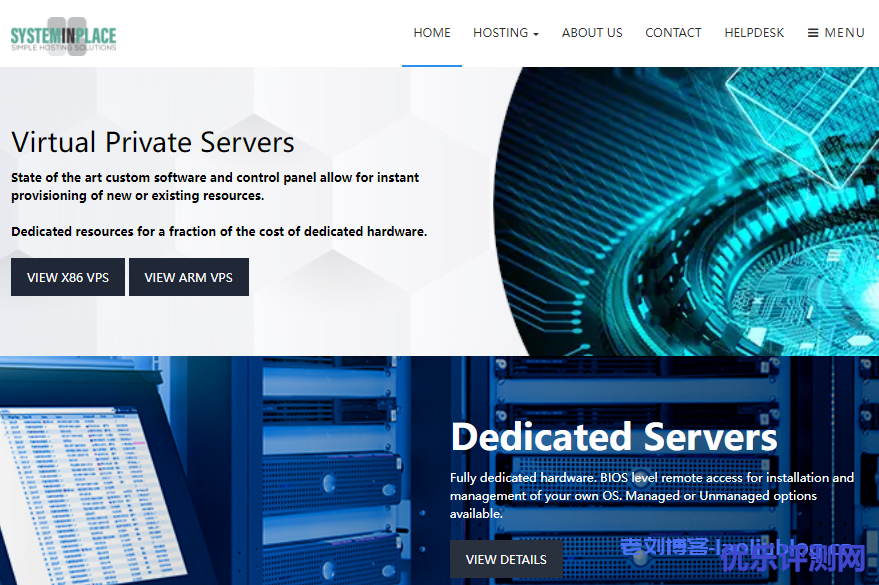Open the ABOUT US page
The image size is (879, 585).
(592, 33)
